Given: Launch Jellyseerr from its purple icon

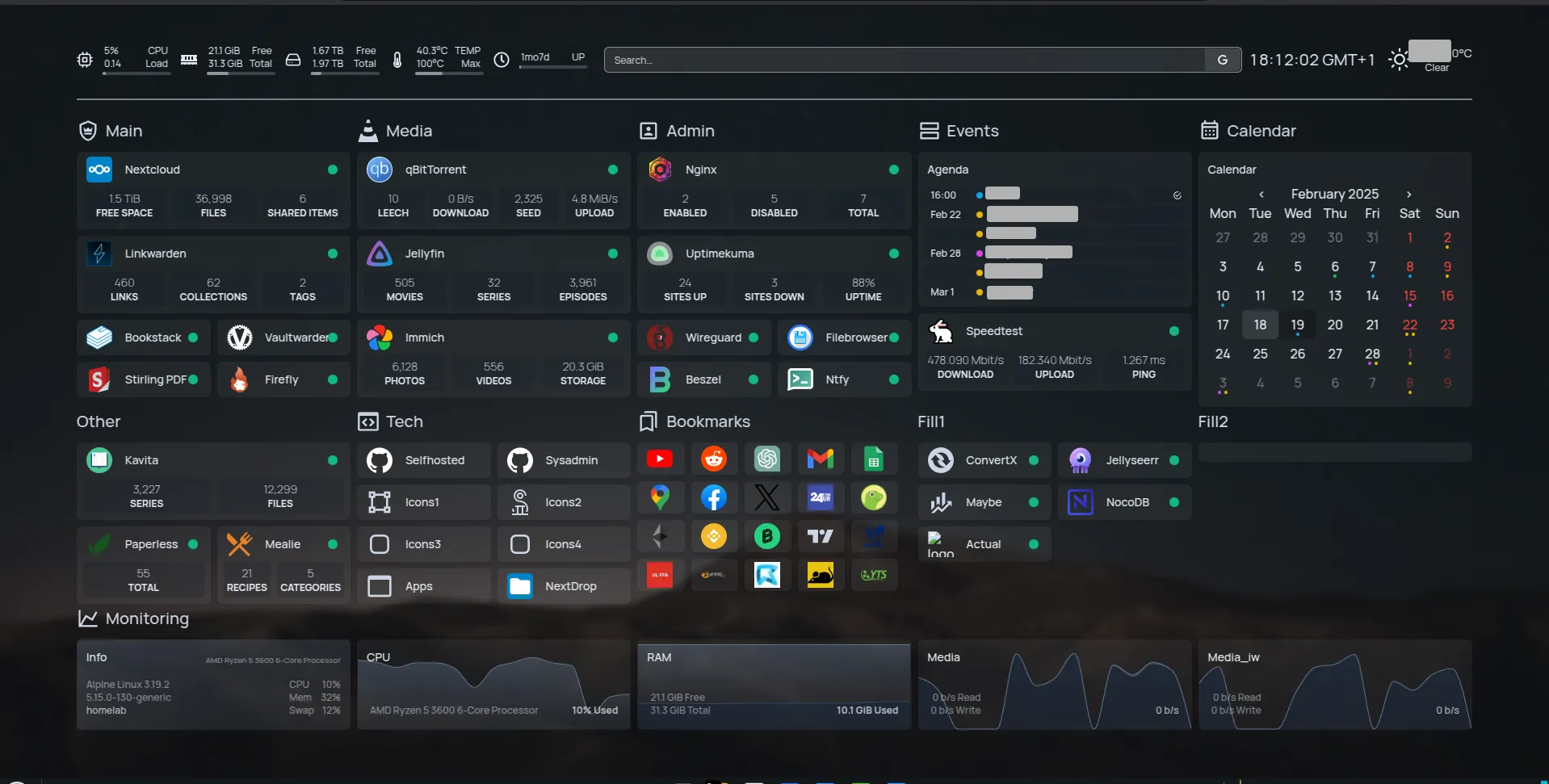Looking at the screenshot, I should tap(1081, 460).
